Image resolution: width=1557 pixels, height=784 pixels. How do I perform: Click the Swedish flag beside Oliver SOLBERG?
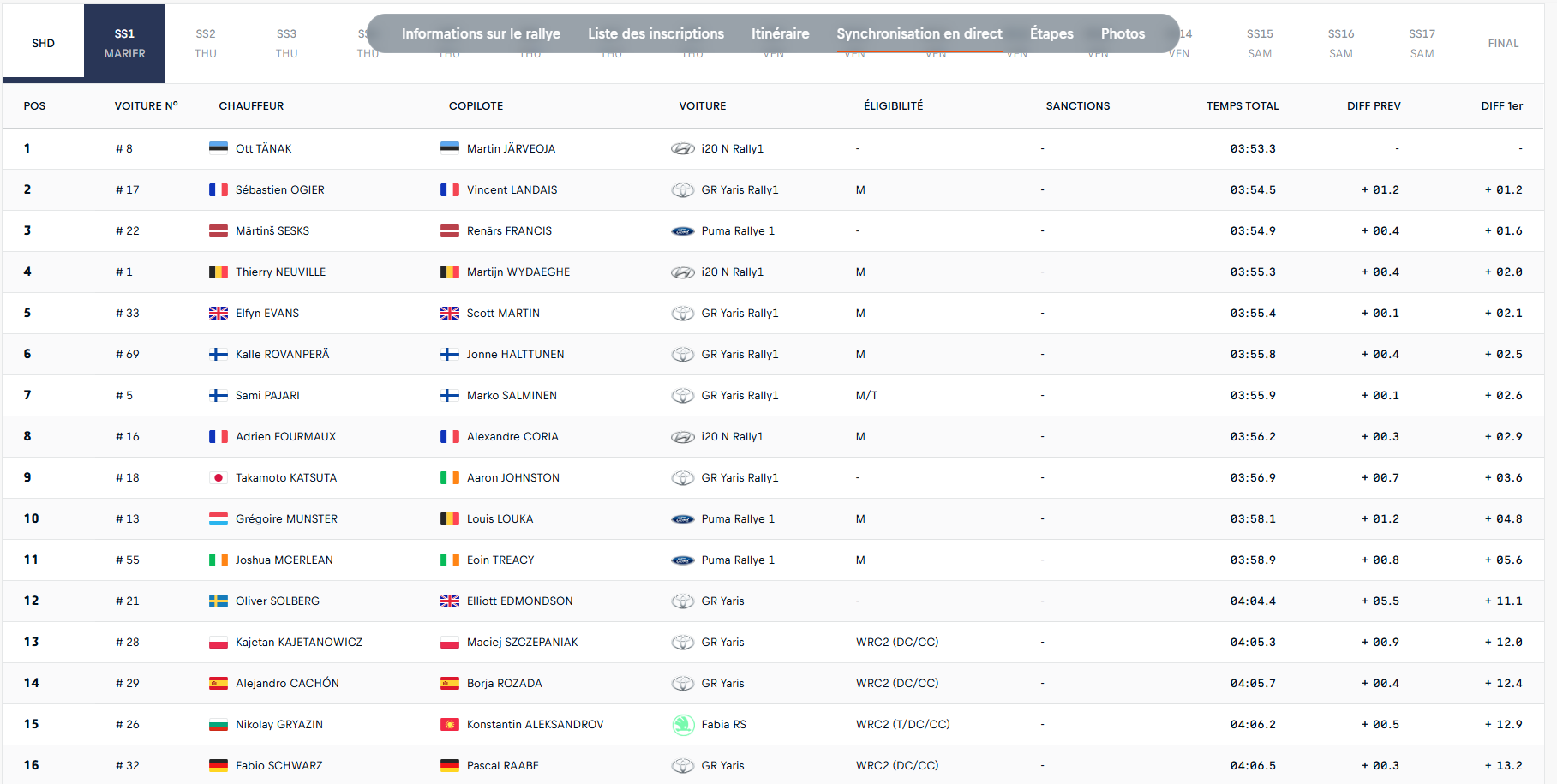(x=219, y=601)
